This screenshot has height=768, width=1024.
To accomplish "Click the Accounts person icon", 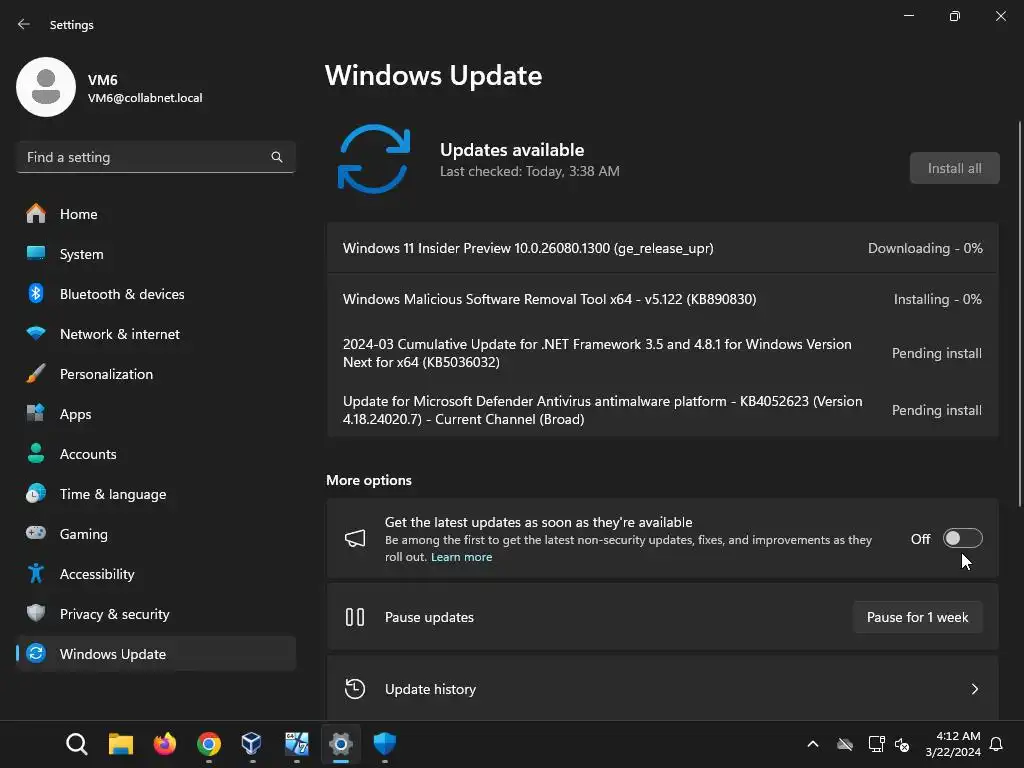I will tap(36, 453).
